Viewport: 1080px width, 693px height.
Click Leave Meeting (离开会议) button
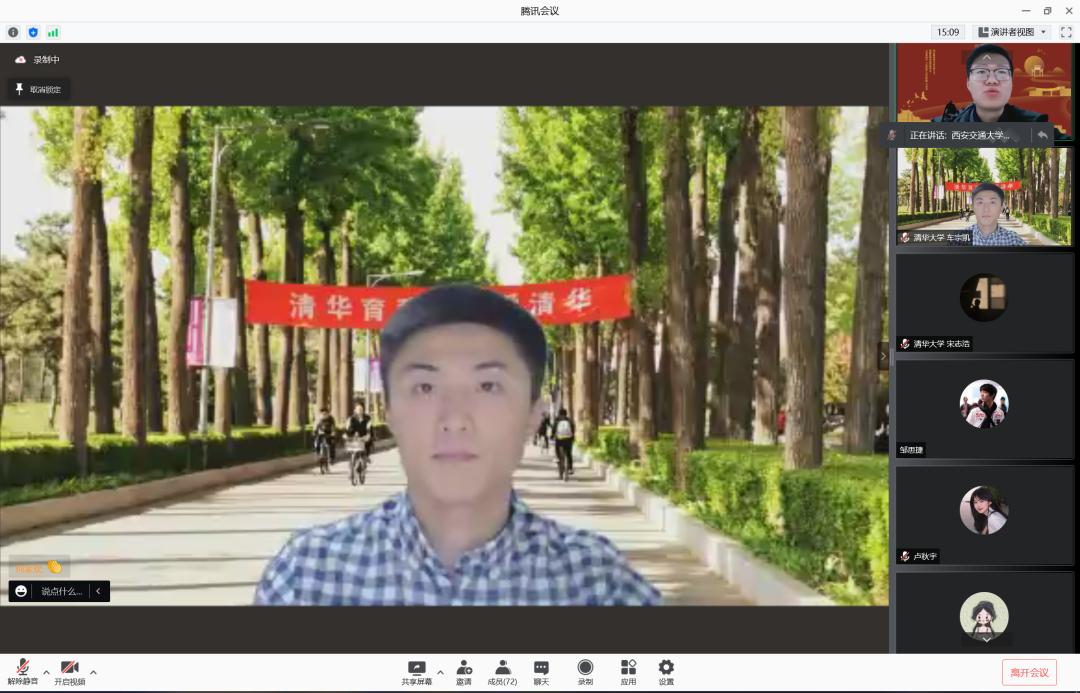pos(1029,672)
